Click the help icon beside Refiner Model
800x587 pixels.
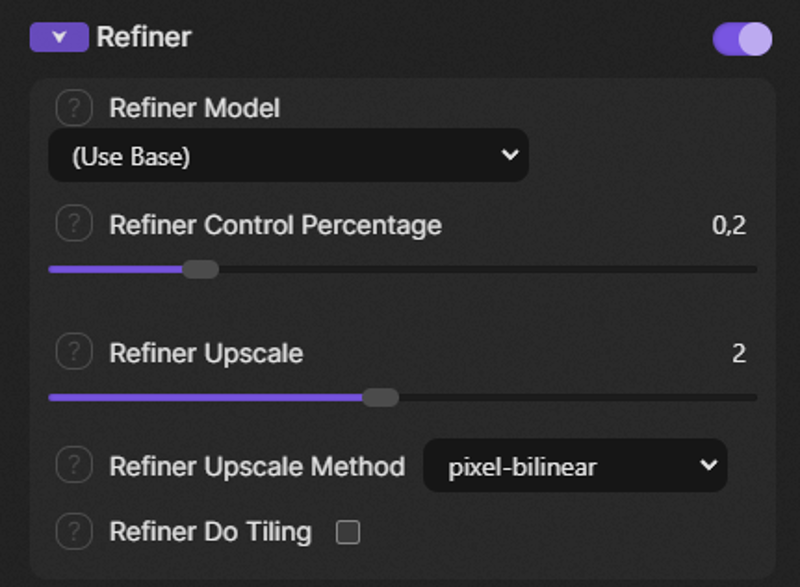tap(73, 107)
